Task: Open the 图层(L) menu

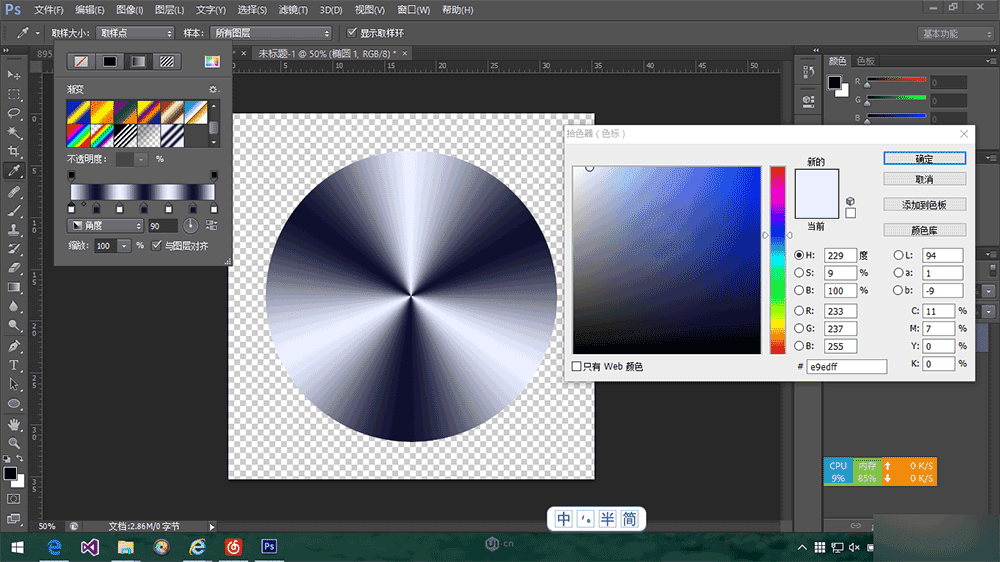Action: [169, 10]
